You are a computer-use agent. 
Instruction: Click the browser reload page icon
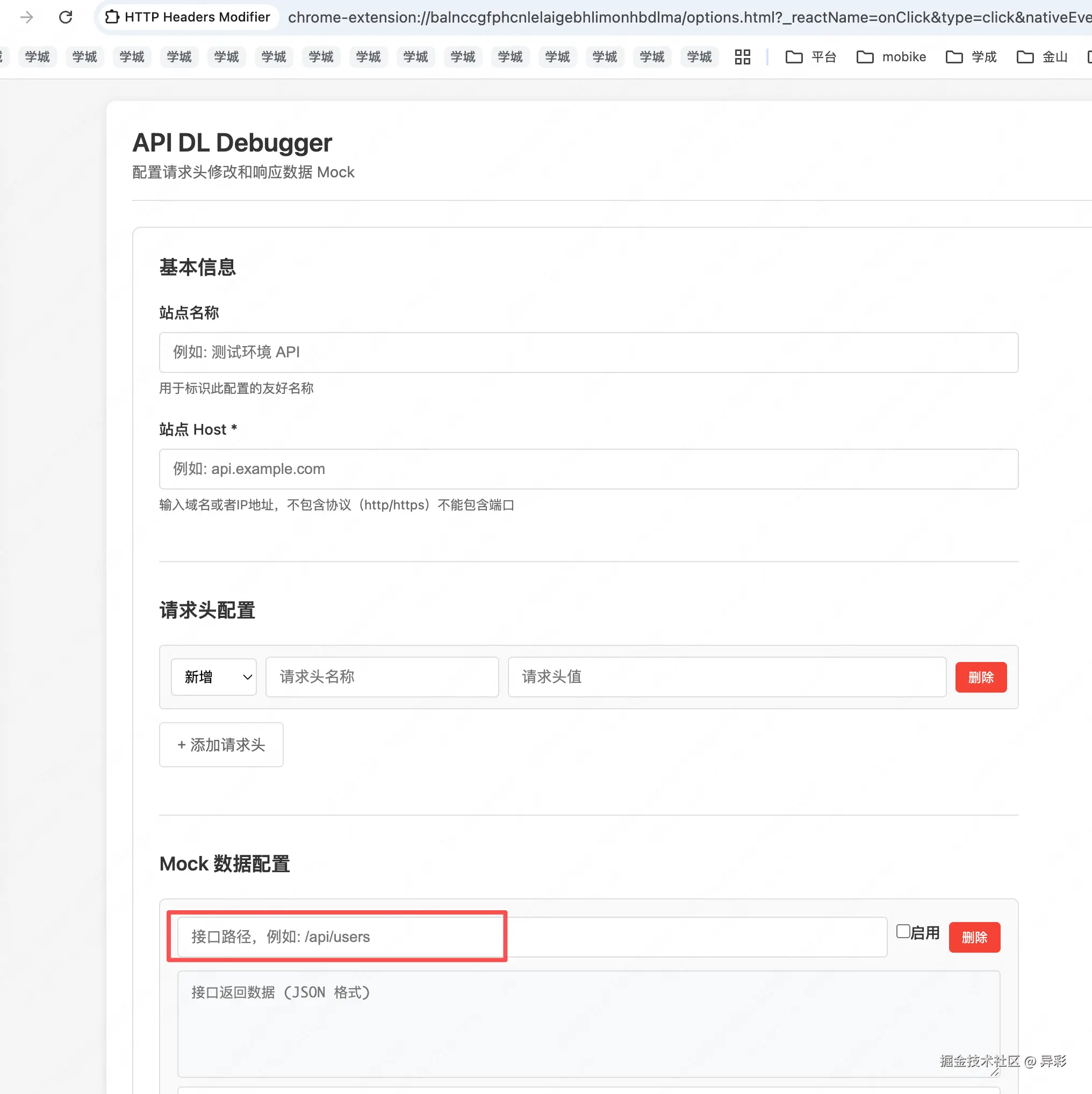[x=66, y=17]
